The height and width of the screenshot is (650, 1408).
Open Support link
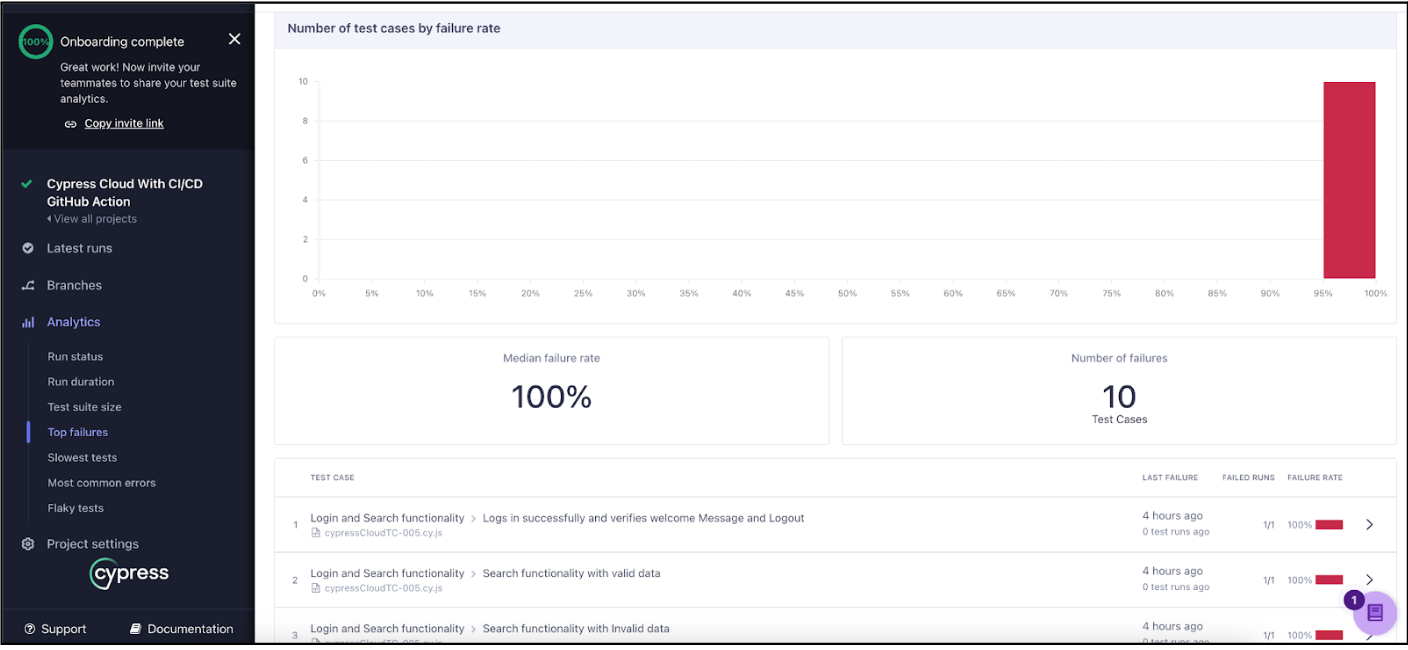tap(64, 629)
